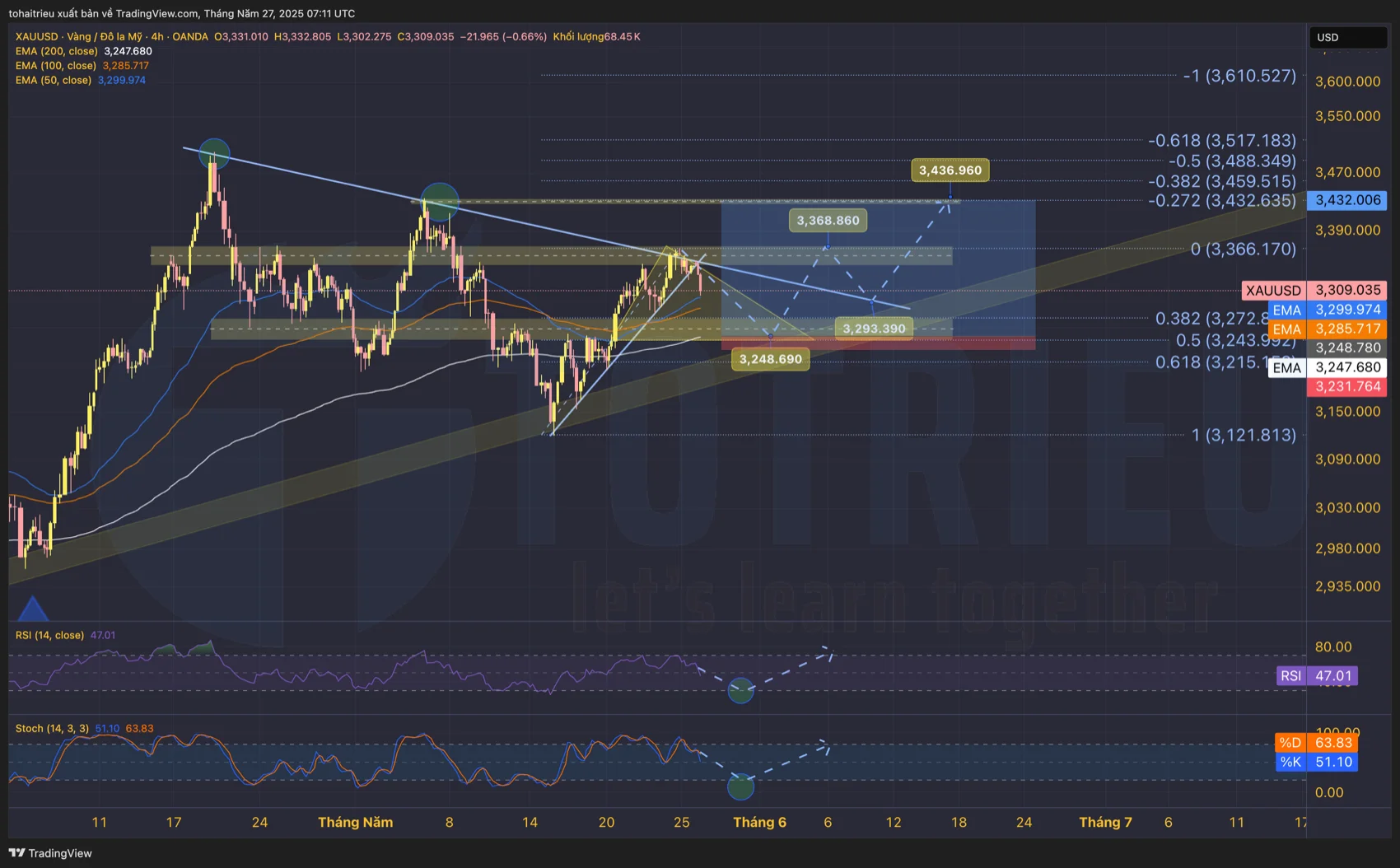Click the Tháng Năm label on time axis

[355, 822]
